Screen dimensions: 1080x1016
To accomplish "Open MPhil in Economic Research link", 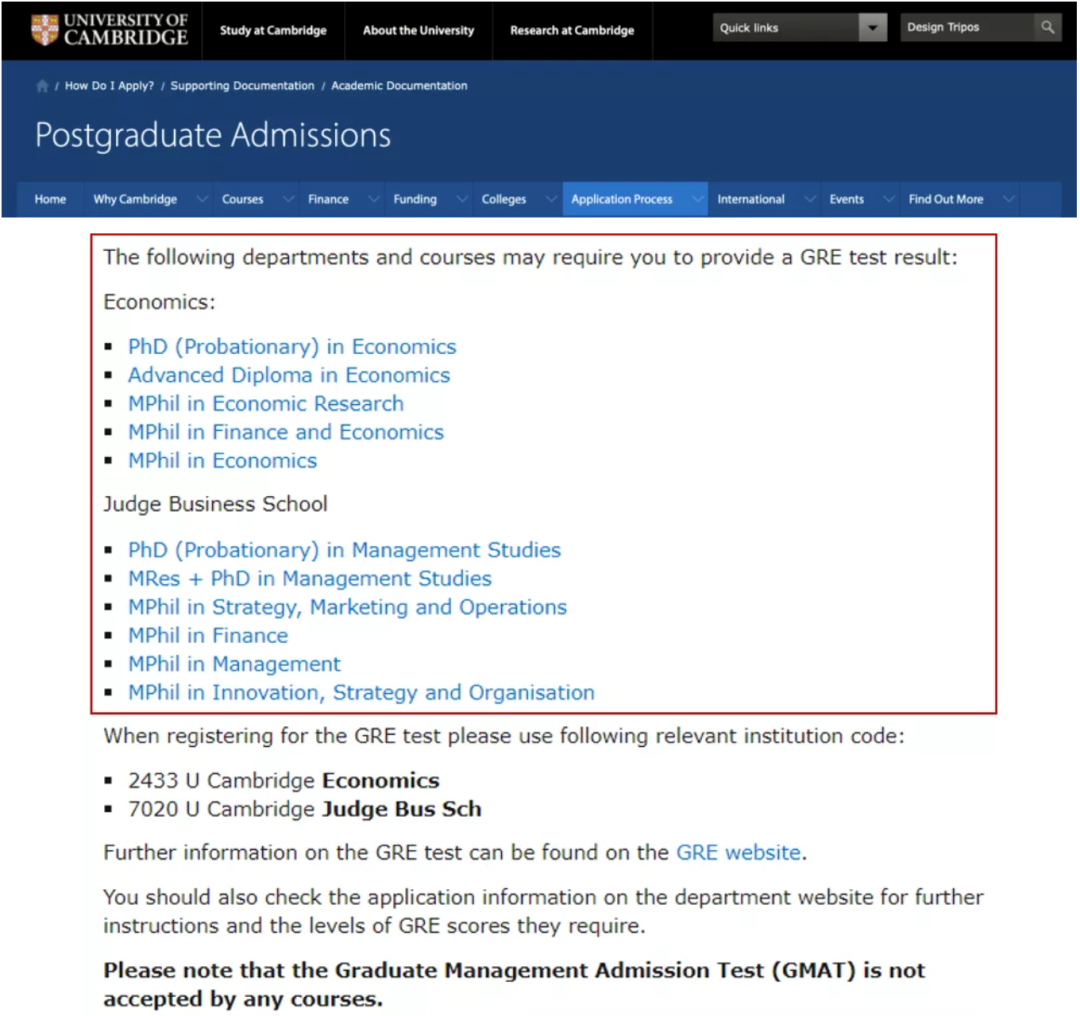I will (x=266, y=404).
